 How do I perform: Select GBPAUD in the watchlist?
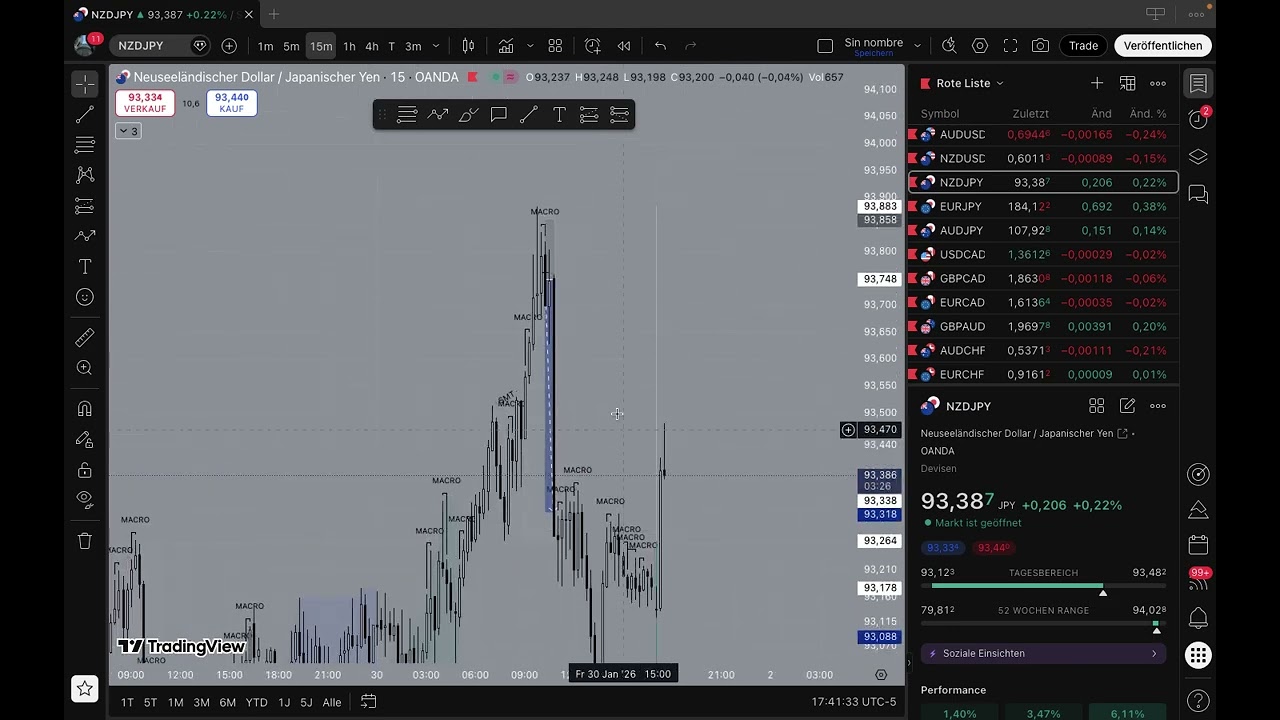pyautogui.click(x=1043, y=326)
